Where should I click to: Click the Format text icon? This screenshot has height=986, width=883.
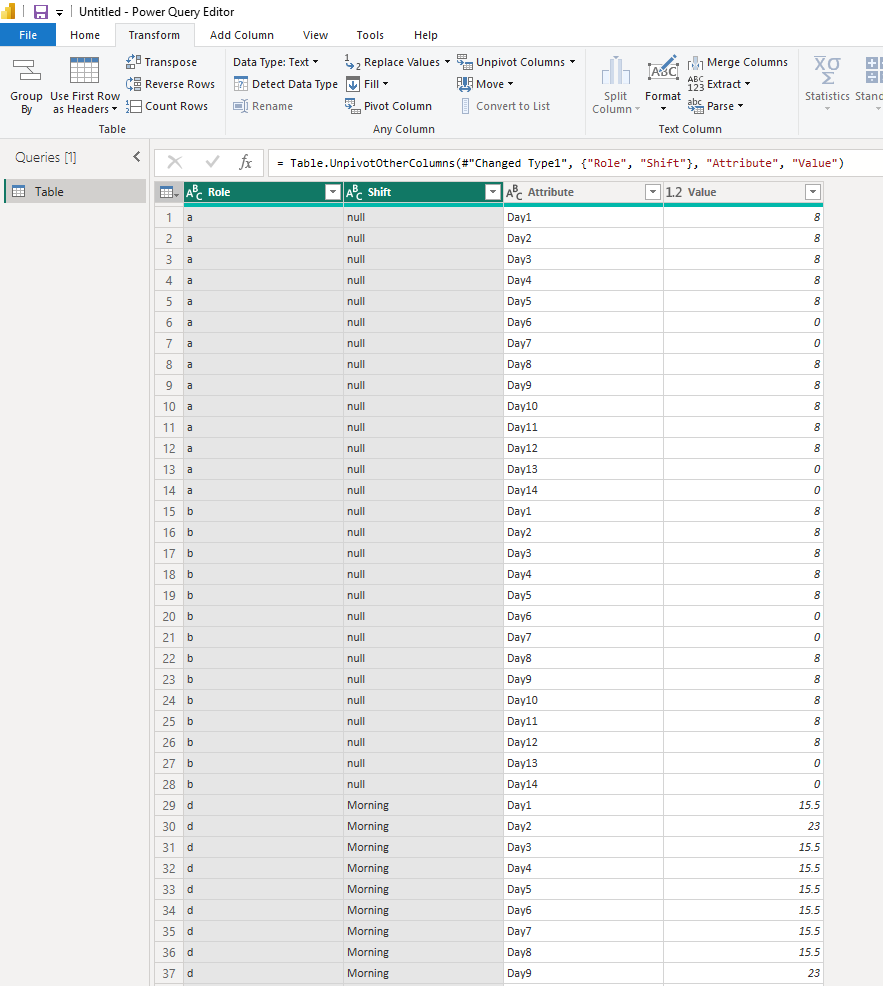[x=663, y=69]
